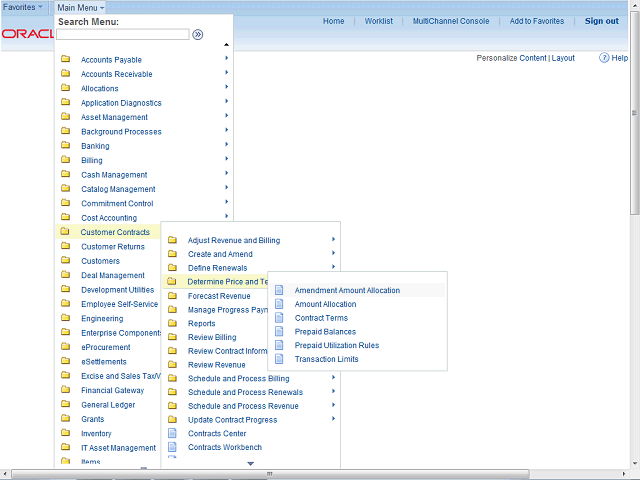Click the search menu go arrow button
The height and width of the screenshot is (480, 640).
[x=198, y=35]
